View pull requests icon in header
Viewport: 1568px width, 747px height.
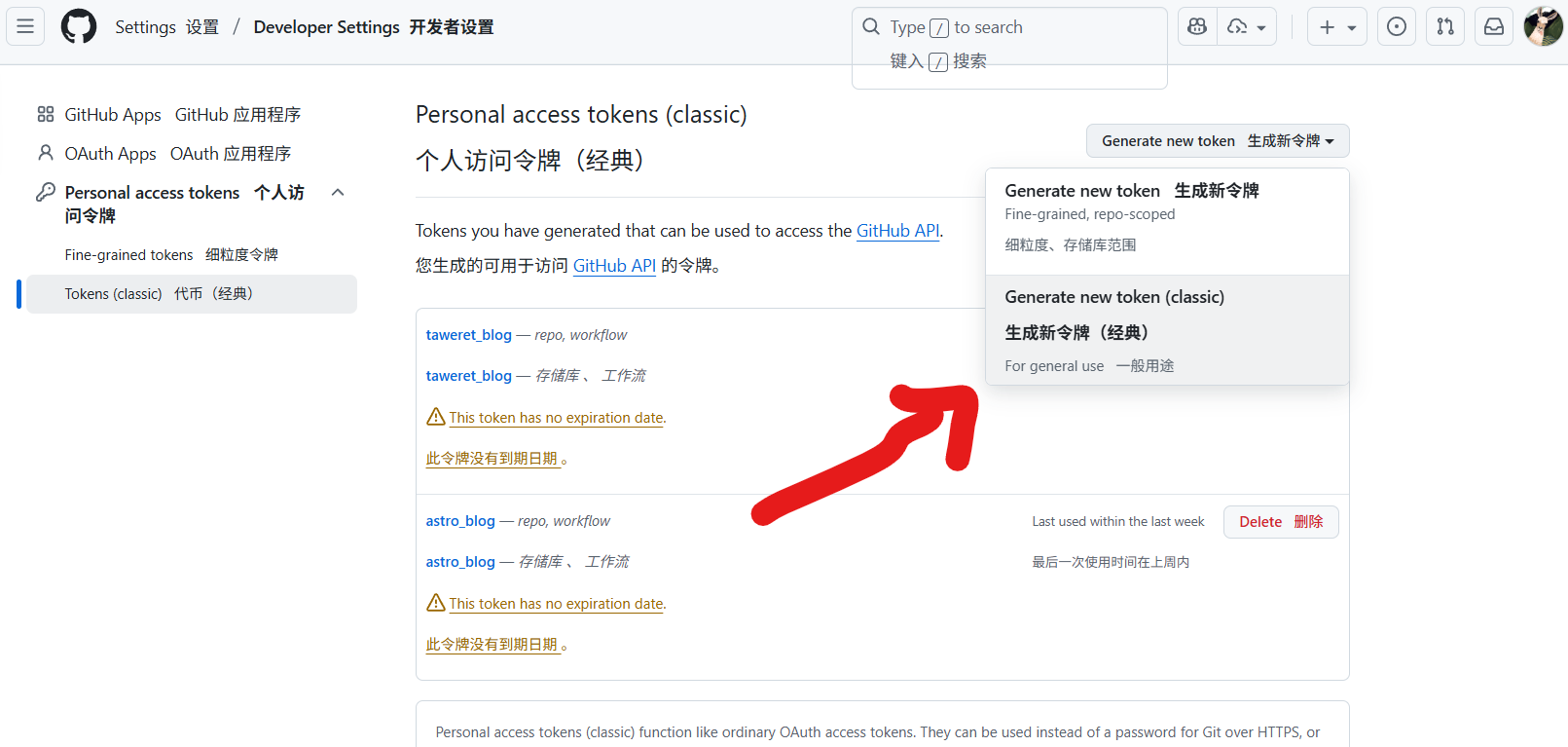point(1444,26)
